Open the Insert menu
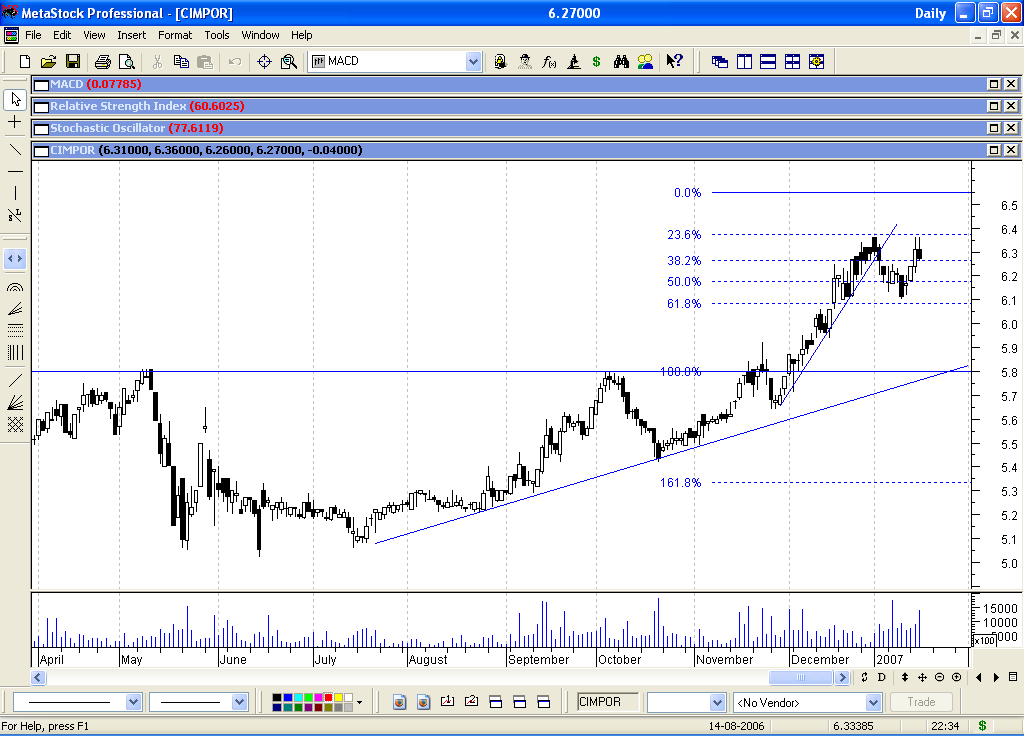This screenshot has height=736, width=1024. 131,35
